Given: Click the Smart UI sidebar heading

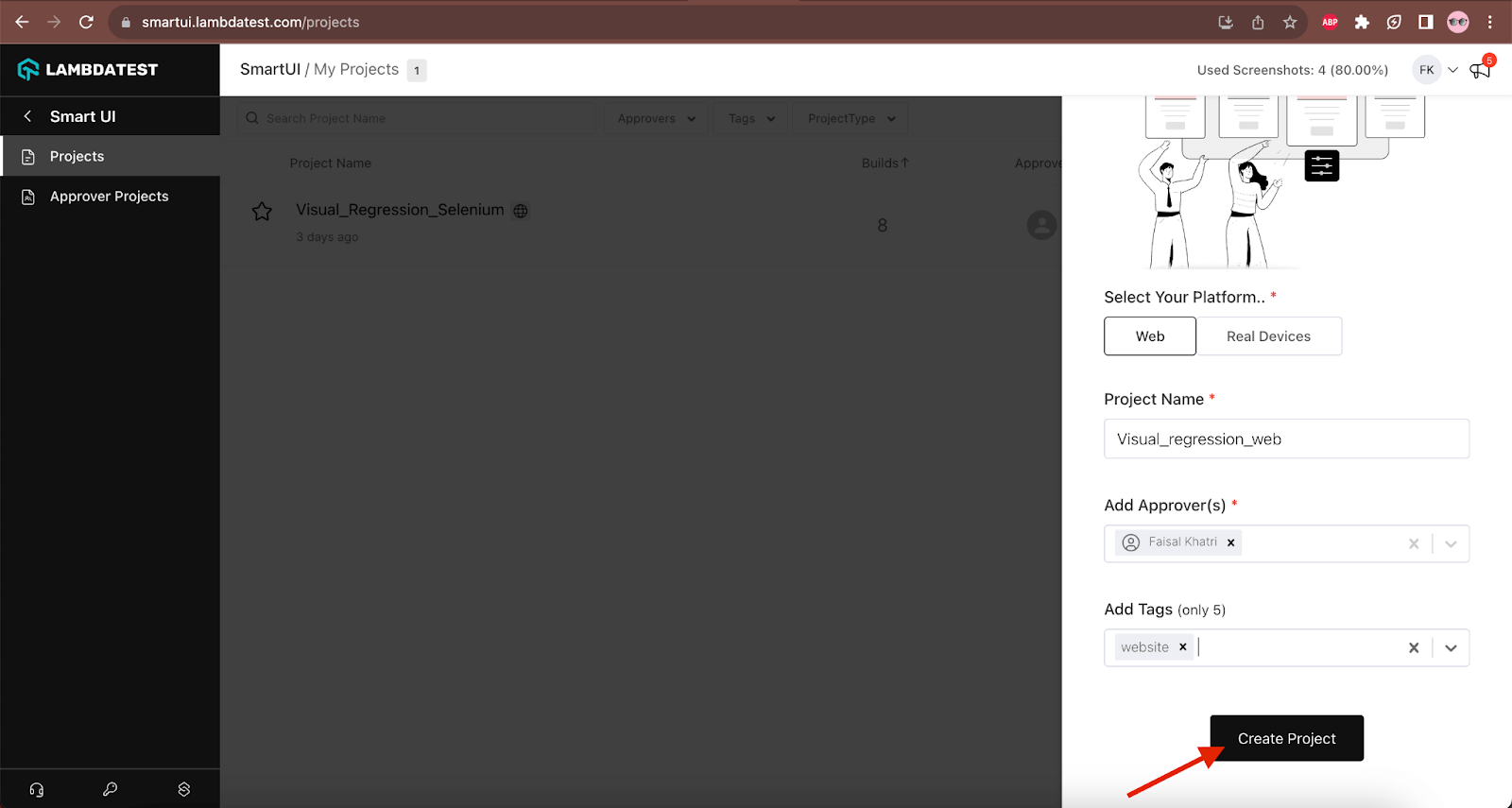Looking at the screenshot, I should pos(83,116).
